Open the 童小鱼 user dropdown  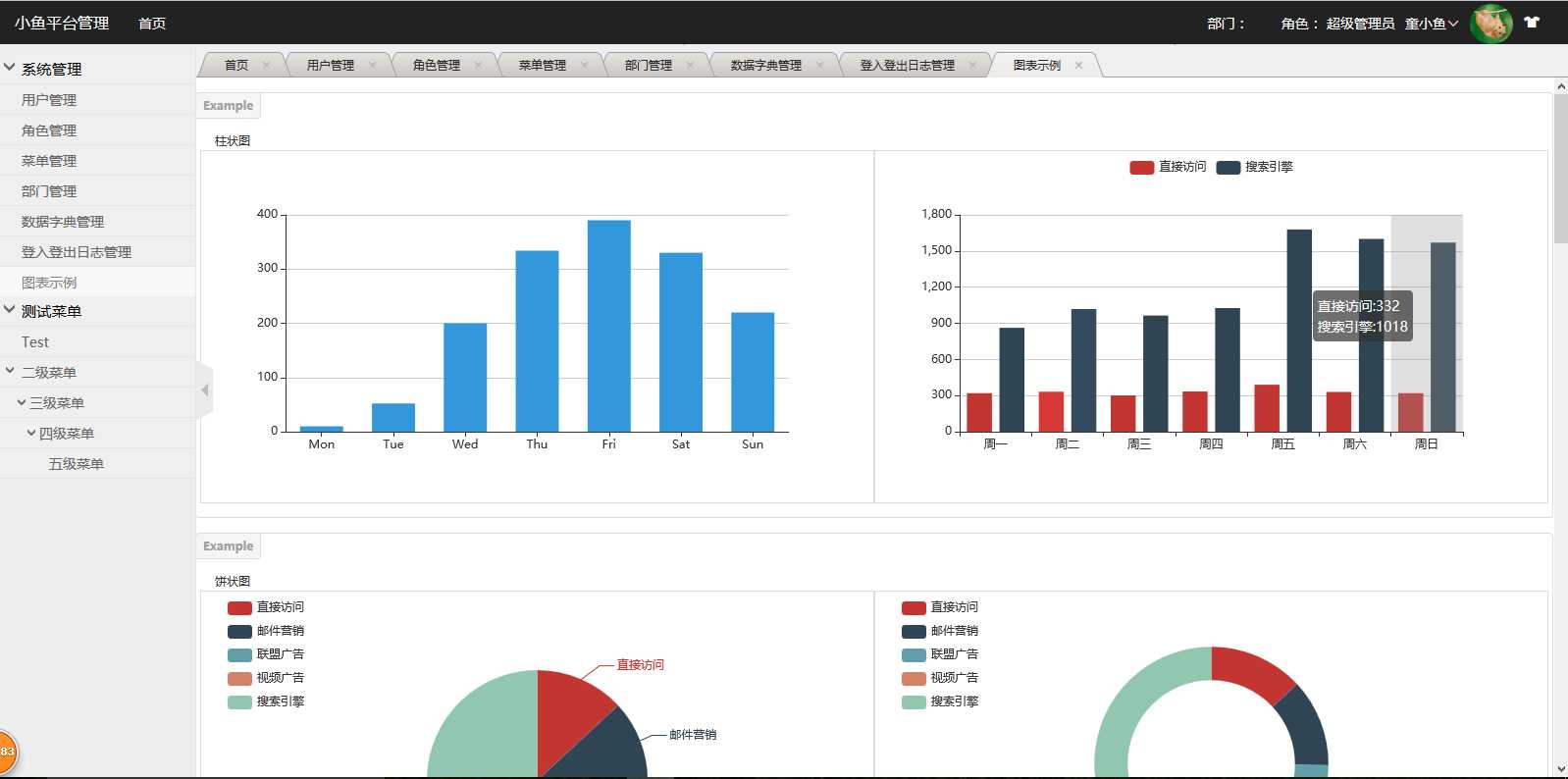click(1432, 24)
